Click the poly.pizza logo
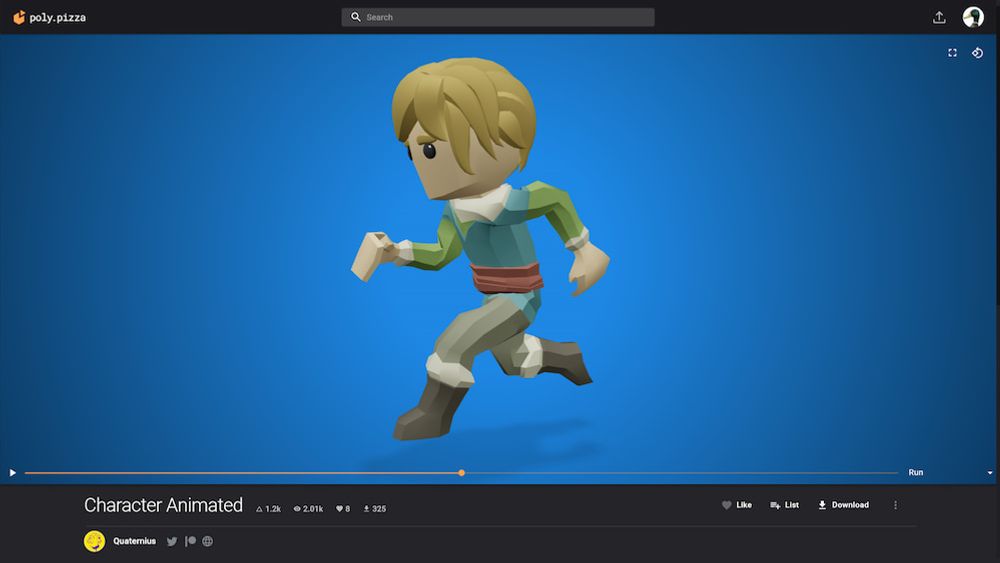Viewport: 1000px width, 563px height. tap(49, 17)
